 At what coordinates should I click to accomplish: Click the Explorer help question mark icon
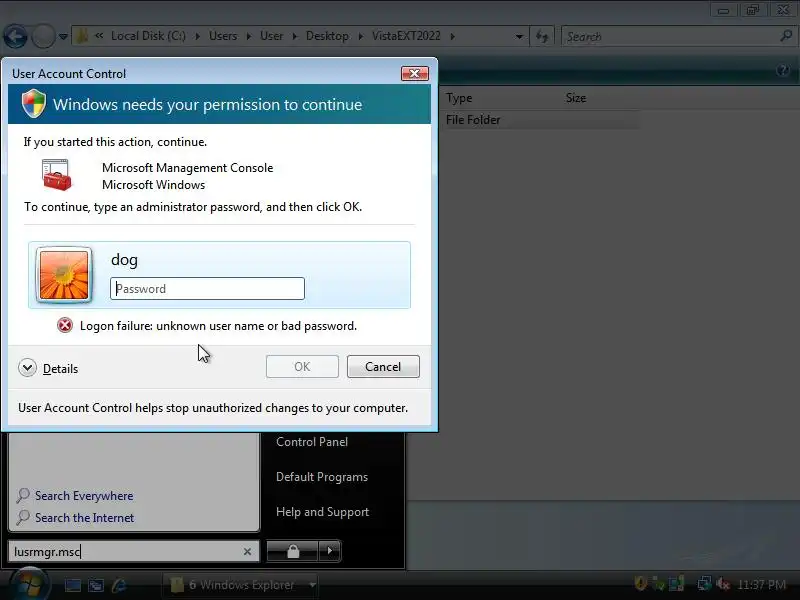coord(783,70)
